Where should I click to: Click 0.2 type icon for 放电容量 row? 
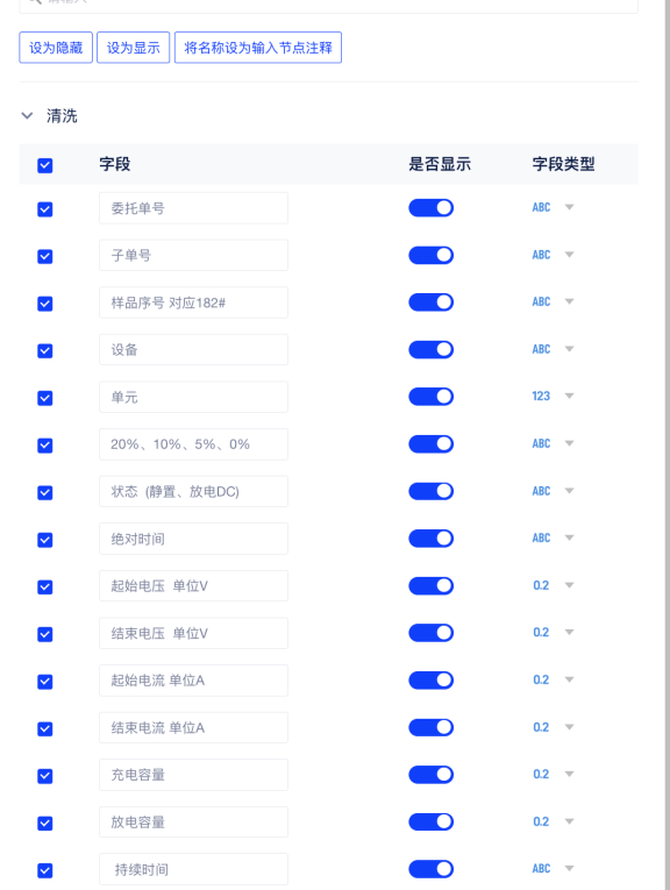(541, 821)
